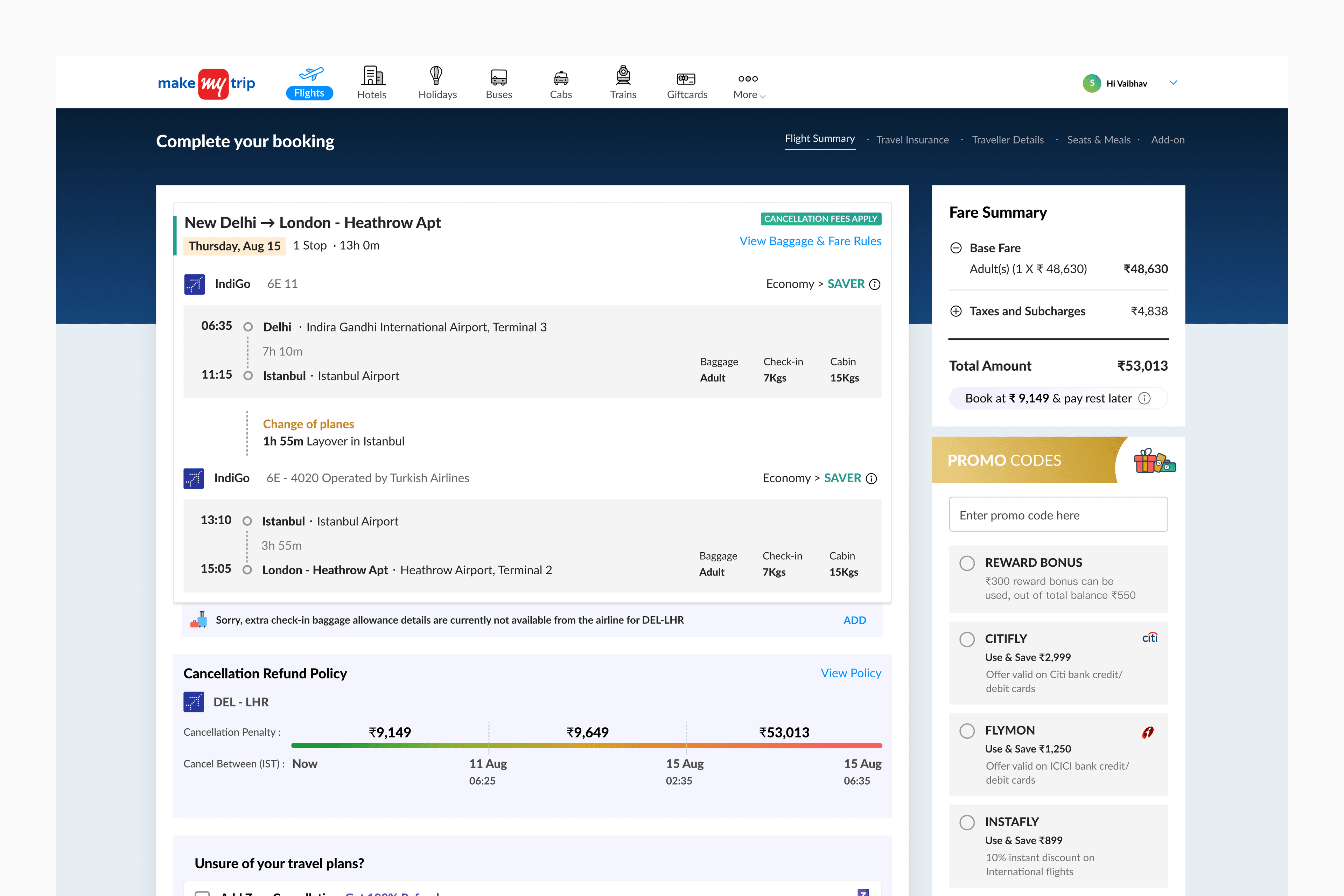
Task: Go to Seats & Meals step
Action: point(1098,140)
